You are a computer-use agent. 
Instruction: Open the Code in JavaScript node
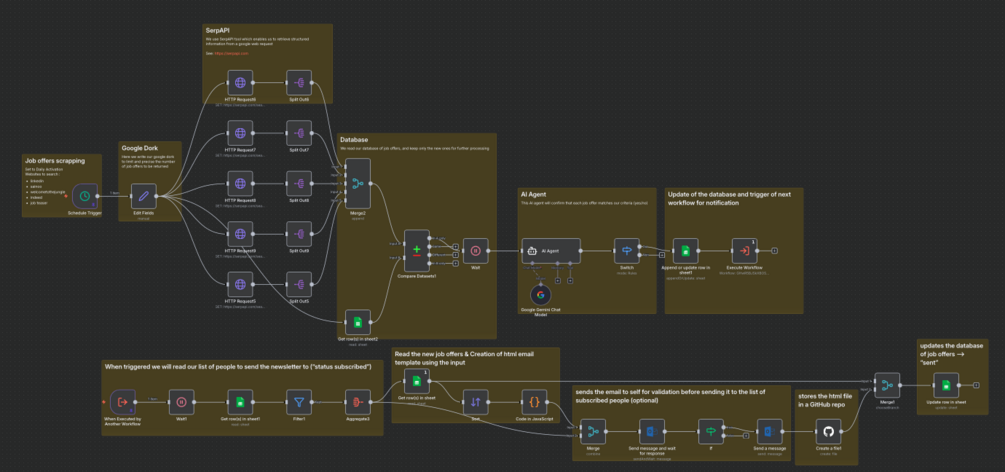pyautogui.click(x=535, y=402)
